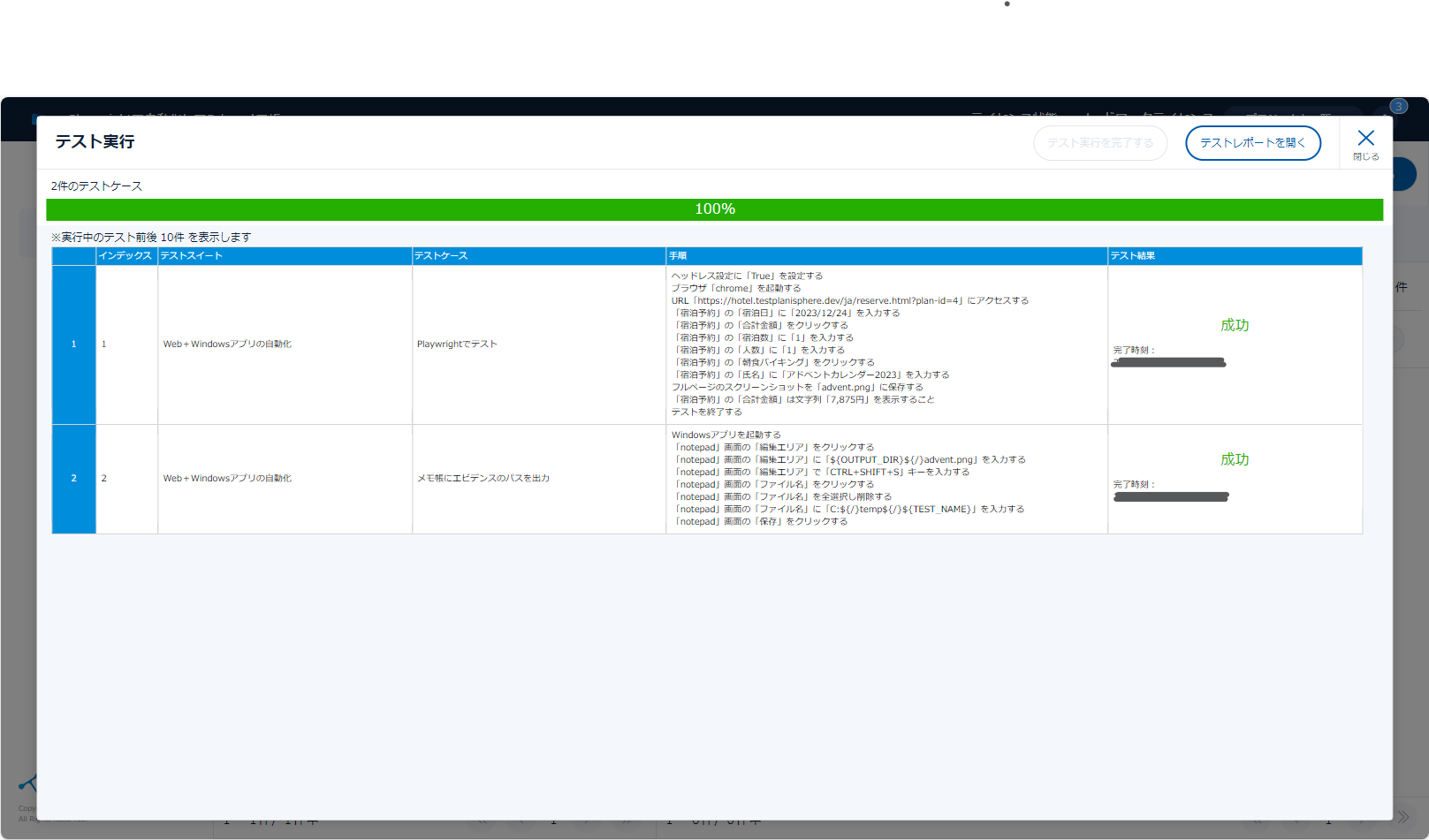
Task: Select the テストスイート column header
Action: tap(285, 256)
